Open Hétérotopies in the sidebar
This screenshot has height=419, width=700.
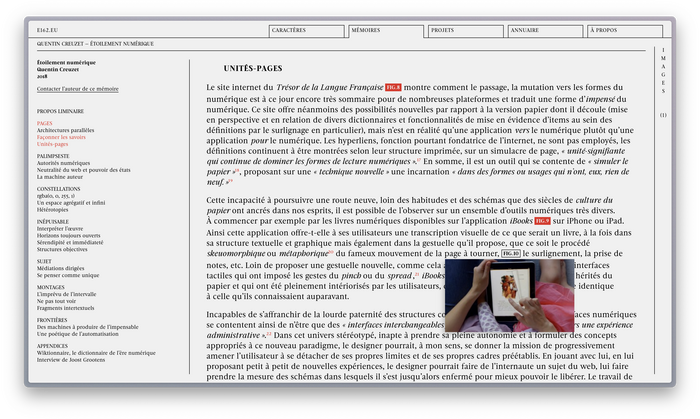coord(52,209)
